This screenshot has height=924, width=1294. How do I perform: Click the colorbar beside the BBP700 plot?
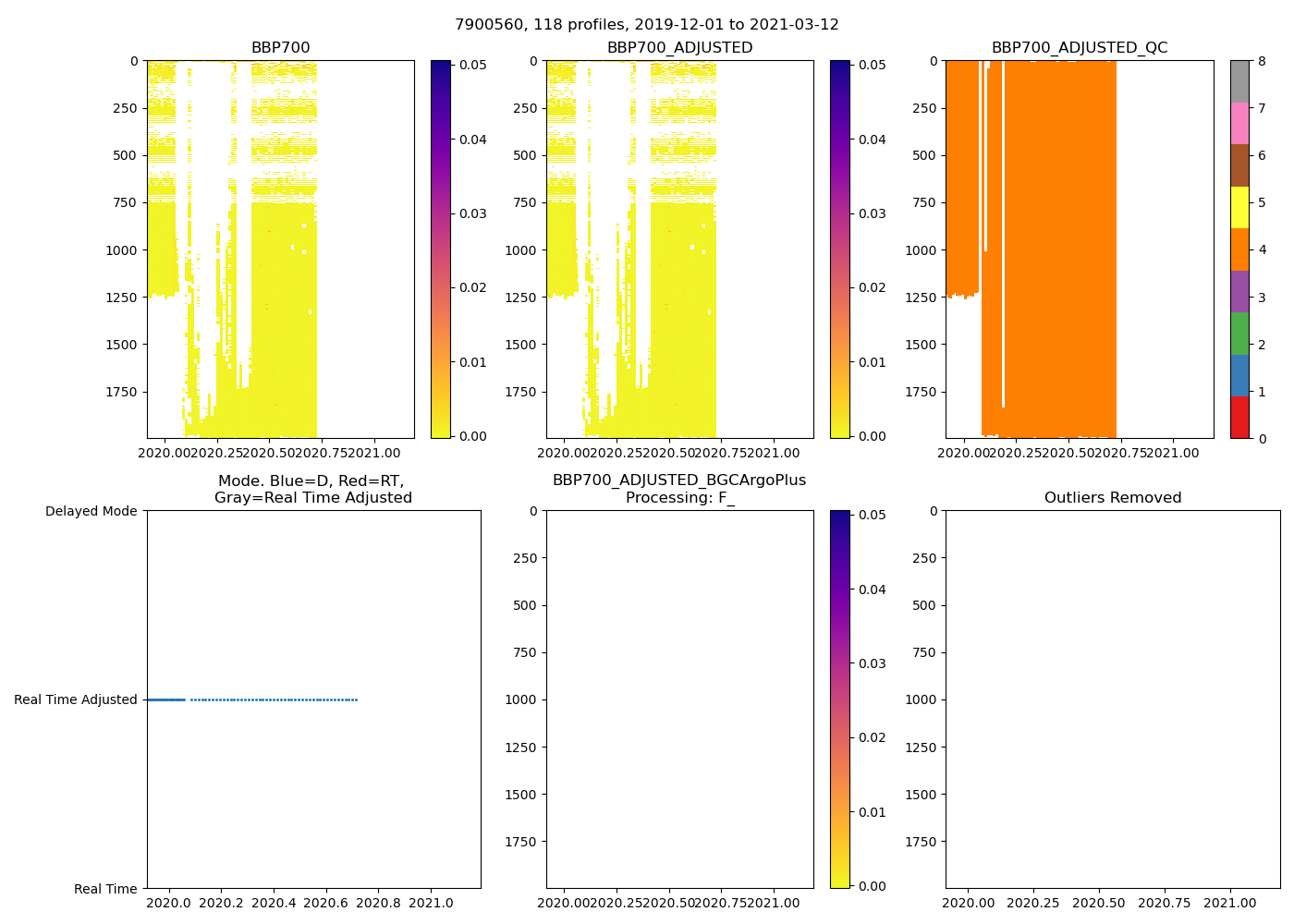coord(441,249)
